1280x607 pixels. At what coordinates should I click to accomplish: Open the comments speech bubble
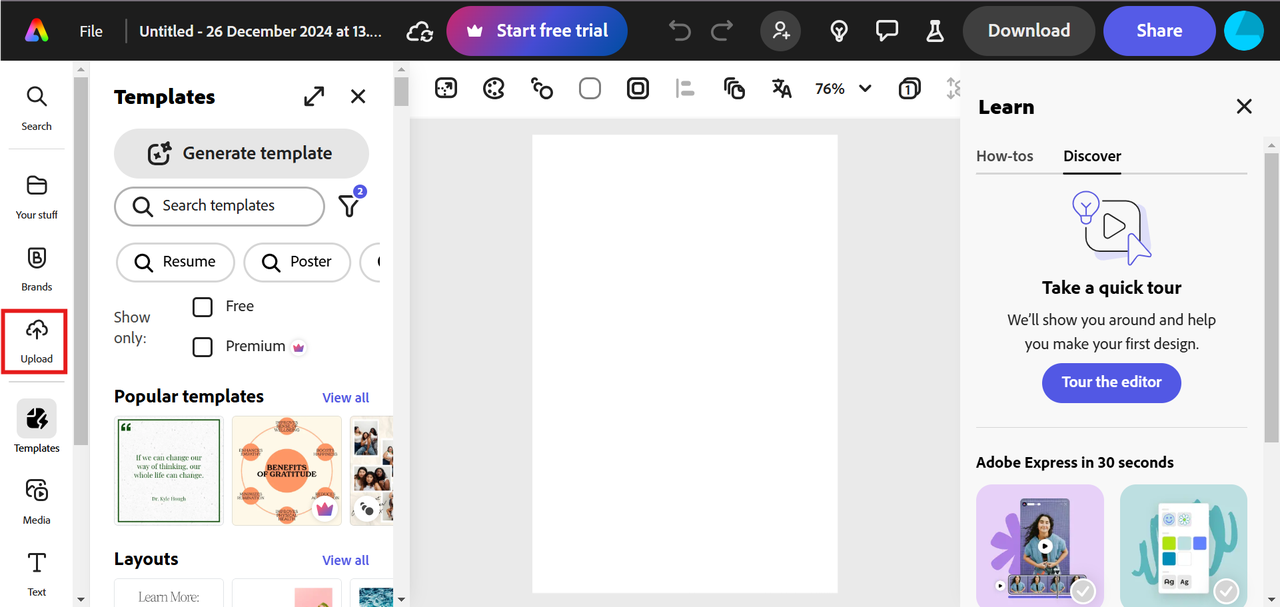pyautogui.click(x=887, y=31)
